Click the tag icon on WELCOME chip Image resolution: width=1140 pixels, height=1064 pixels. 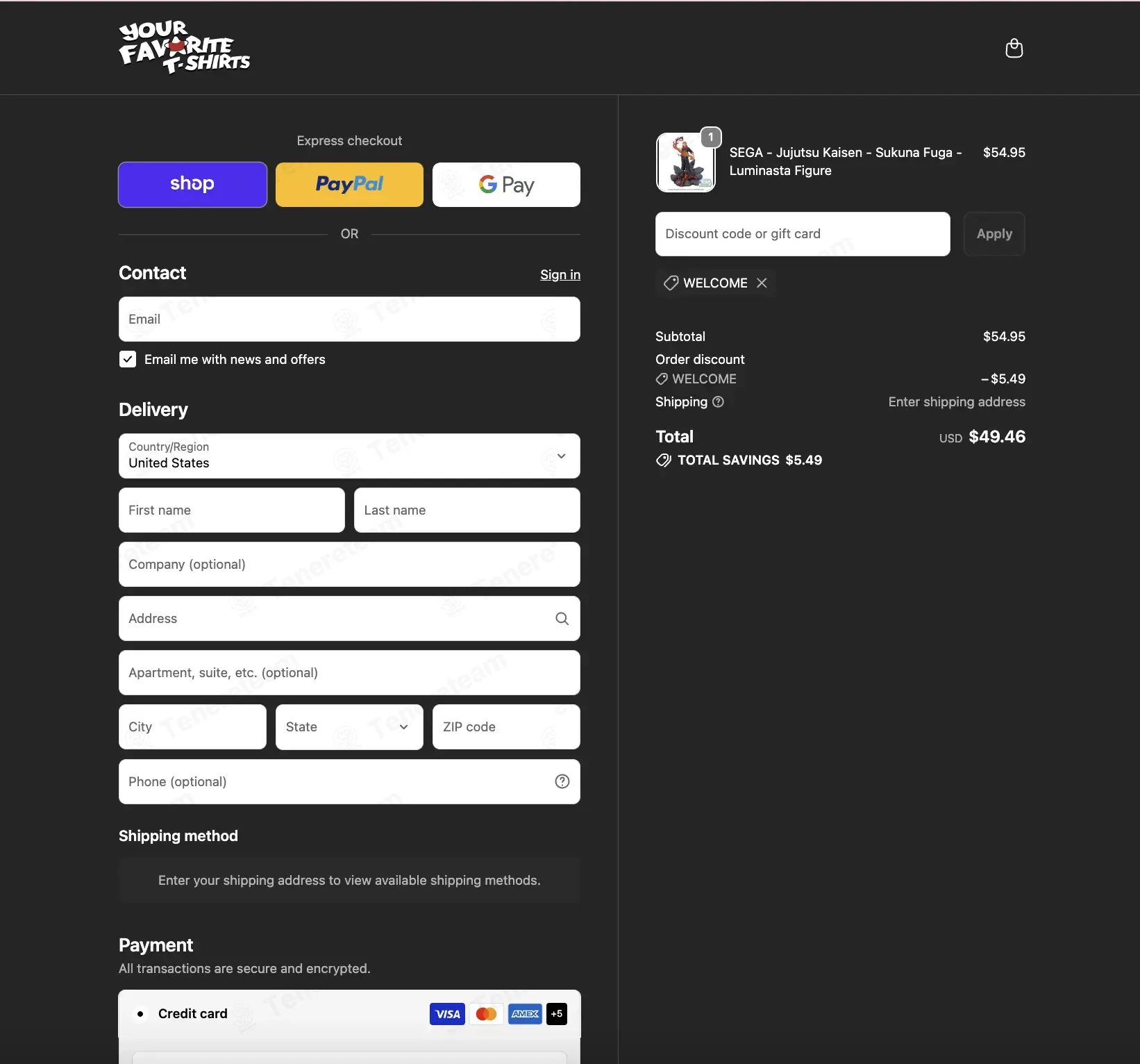point(671,283)
